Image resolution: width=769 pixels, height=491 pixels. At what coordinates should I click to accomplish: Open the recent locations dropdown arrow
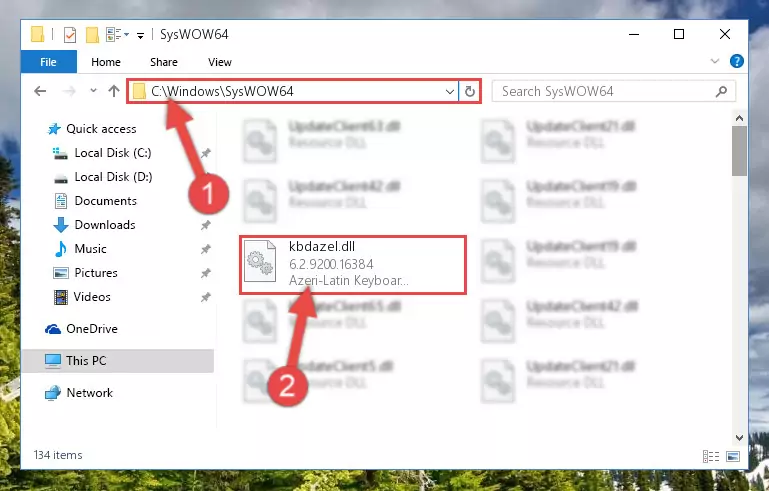93,90
